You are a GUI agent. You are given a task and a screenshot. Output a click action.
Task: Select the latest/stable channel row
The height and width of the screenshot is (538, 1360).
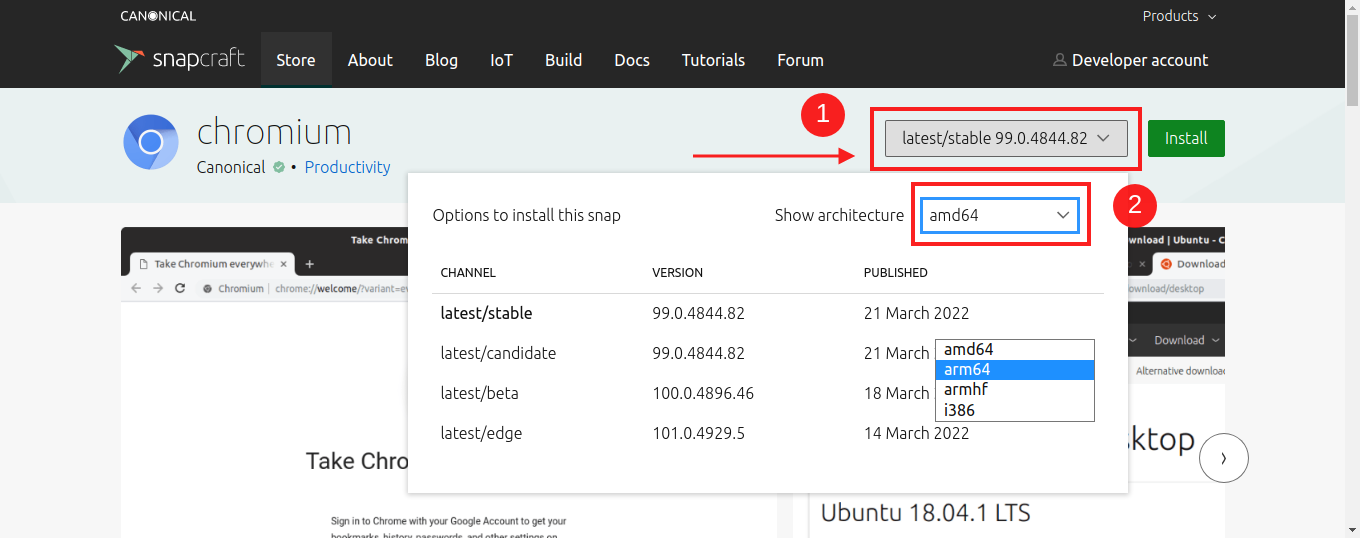coord(768,313)
